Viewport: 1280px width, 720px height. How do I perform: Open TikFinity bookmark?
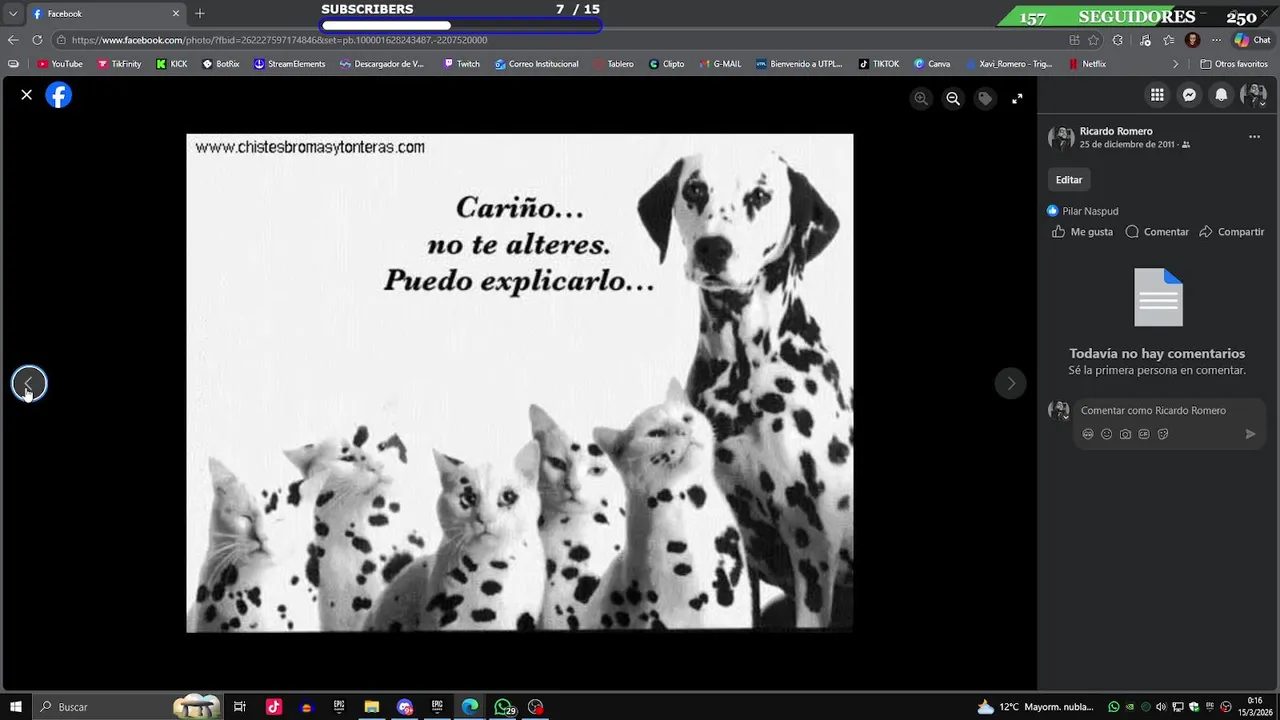pyautogui.click(x=119, y=64)
